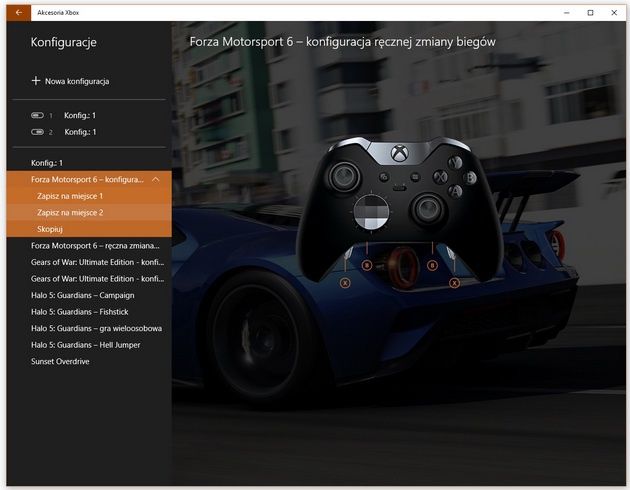The width and height of the screenshot is (630, 490).
Task: Select Forza Motorsport 6 – konfigura... profile
Action: [87, 180]
